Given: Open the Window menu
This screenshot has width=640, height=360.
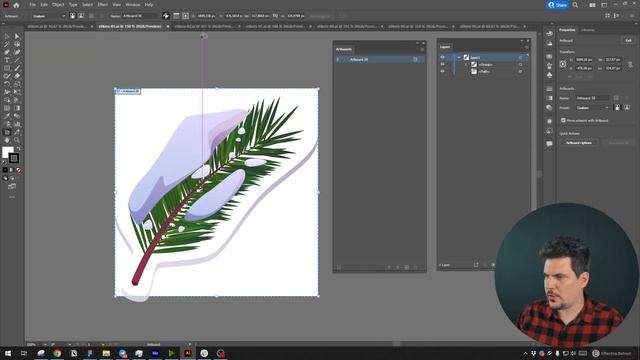Looking at the screenshot, I should [x=133, y=5].
